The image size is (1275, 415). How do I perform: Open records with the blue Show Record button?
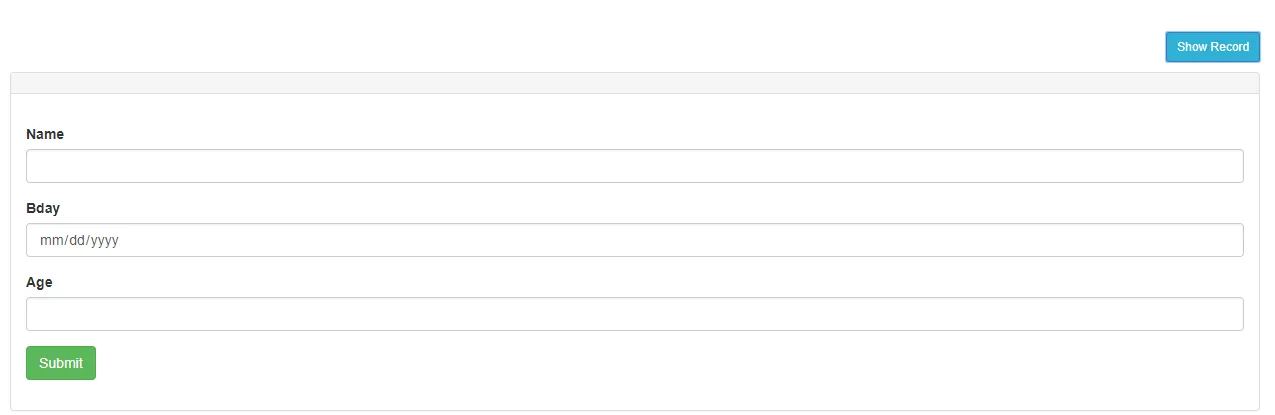coord(1212,47)
